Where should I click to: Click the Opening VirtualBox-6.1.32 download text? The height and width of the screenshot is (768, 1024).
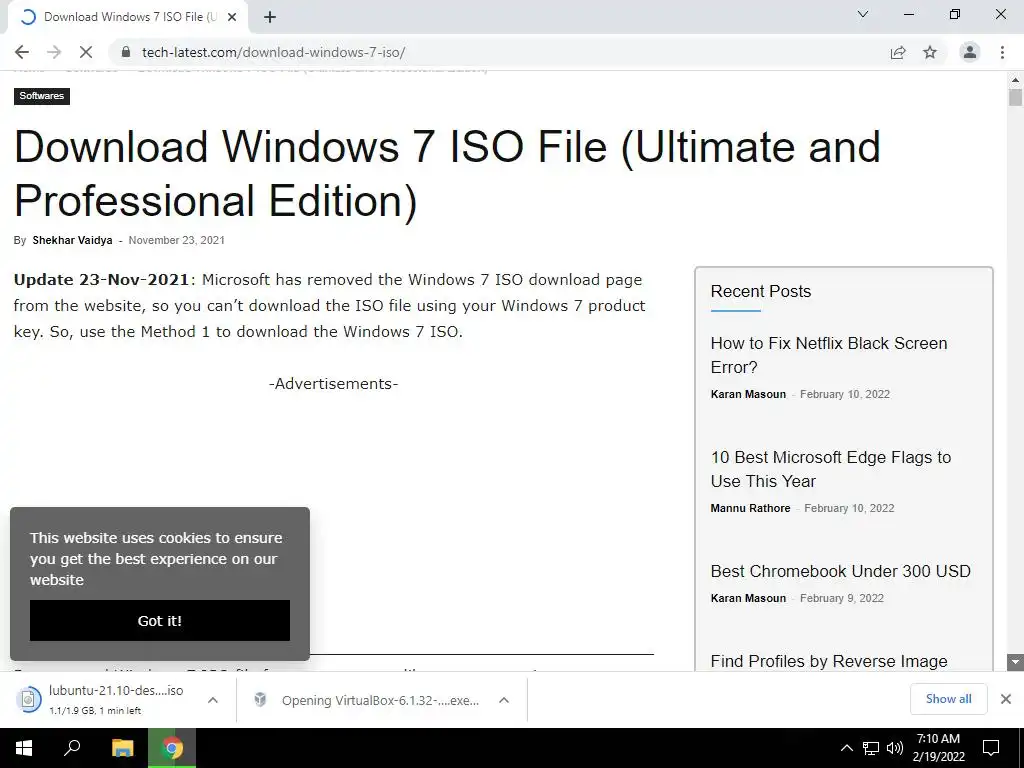[381, 700]
